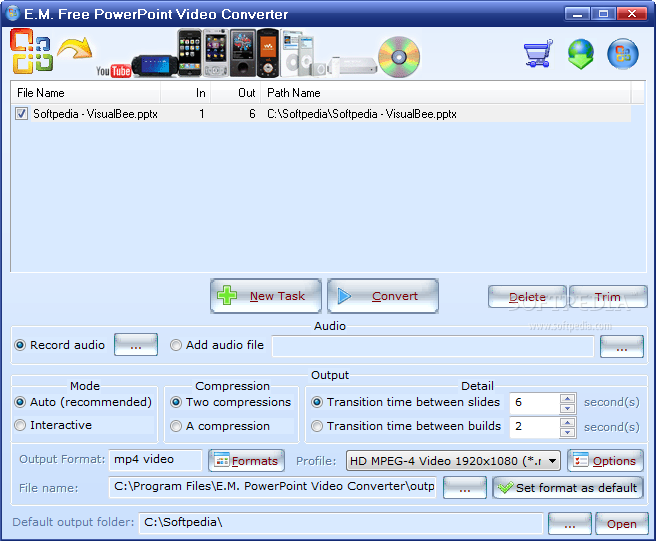Browse for the default output folder

coord(570,524)
